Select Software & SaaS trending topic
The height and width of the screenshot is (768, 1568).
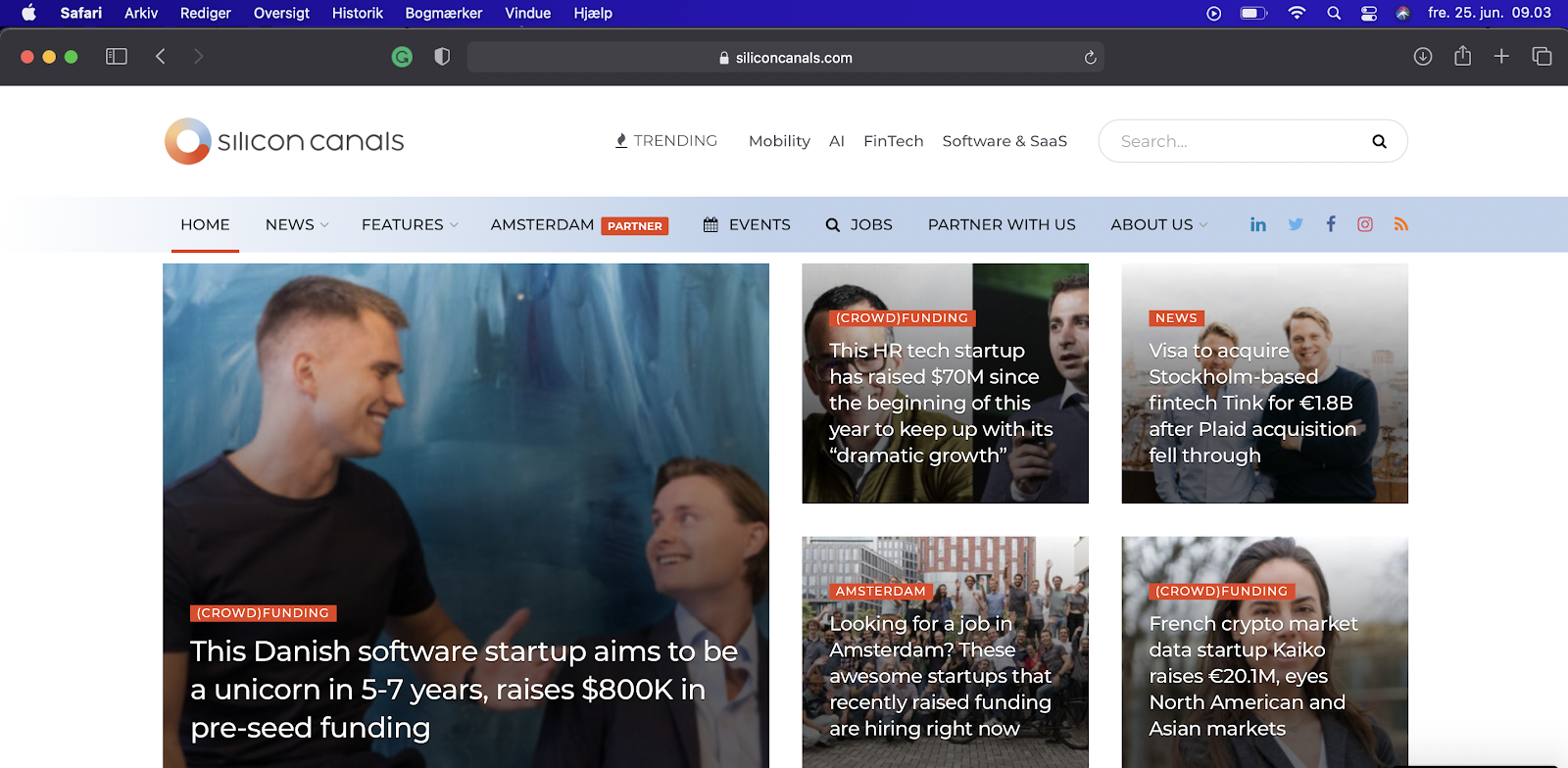tap(1004, 141)
